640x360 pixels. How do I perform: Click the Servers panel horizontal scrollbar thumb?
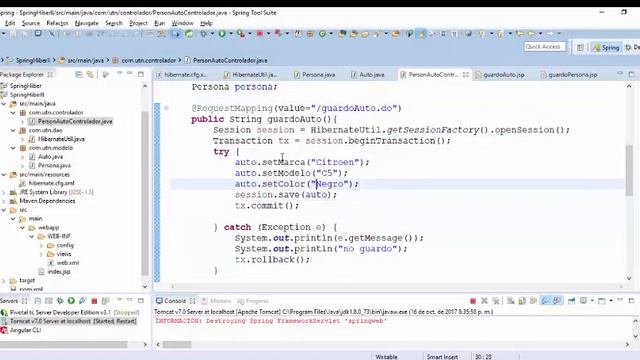tap(64, 344)
